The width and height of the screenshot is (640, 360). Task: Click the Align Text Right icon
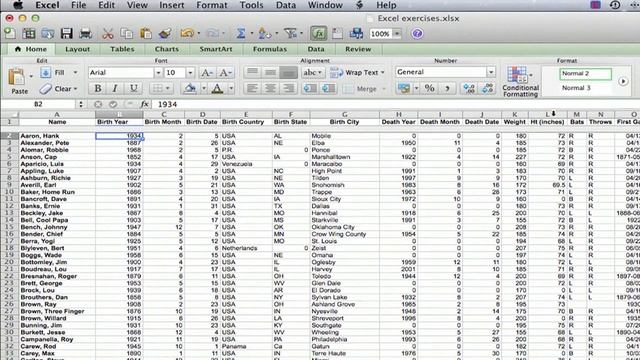[289, 88]
